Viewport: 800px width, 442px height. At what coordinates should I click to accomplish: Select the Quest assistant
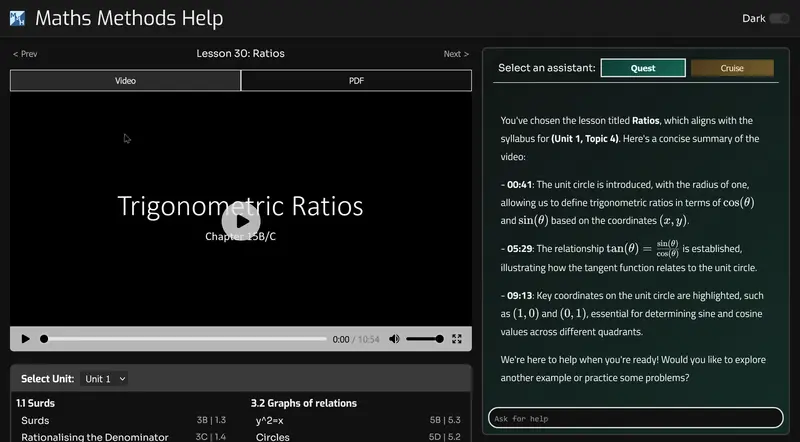[x=643, y=68]
